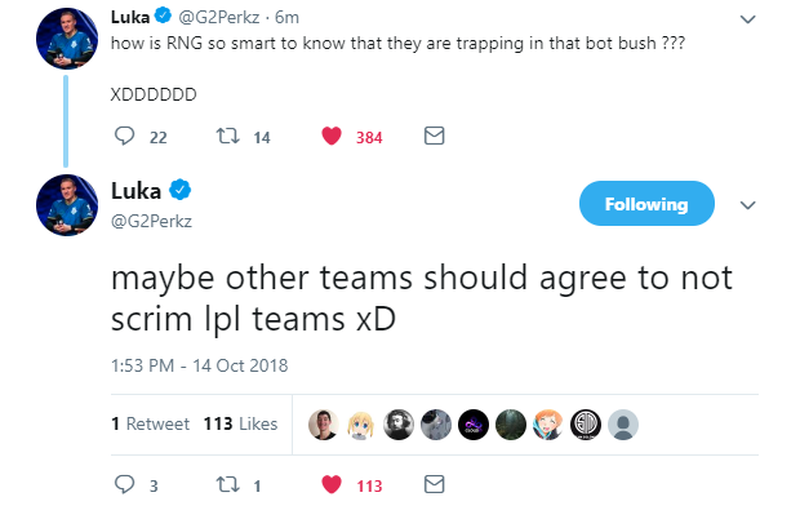
Task: Like the tweet with 384 hearts
Action: tap(332, 136)
